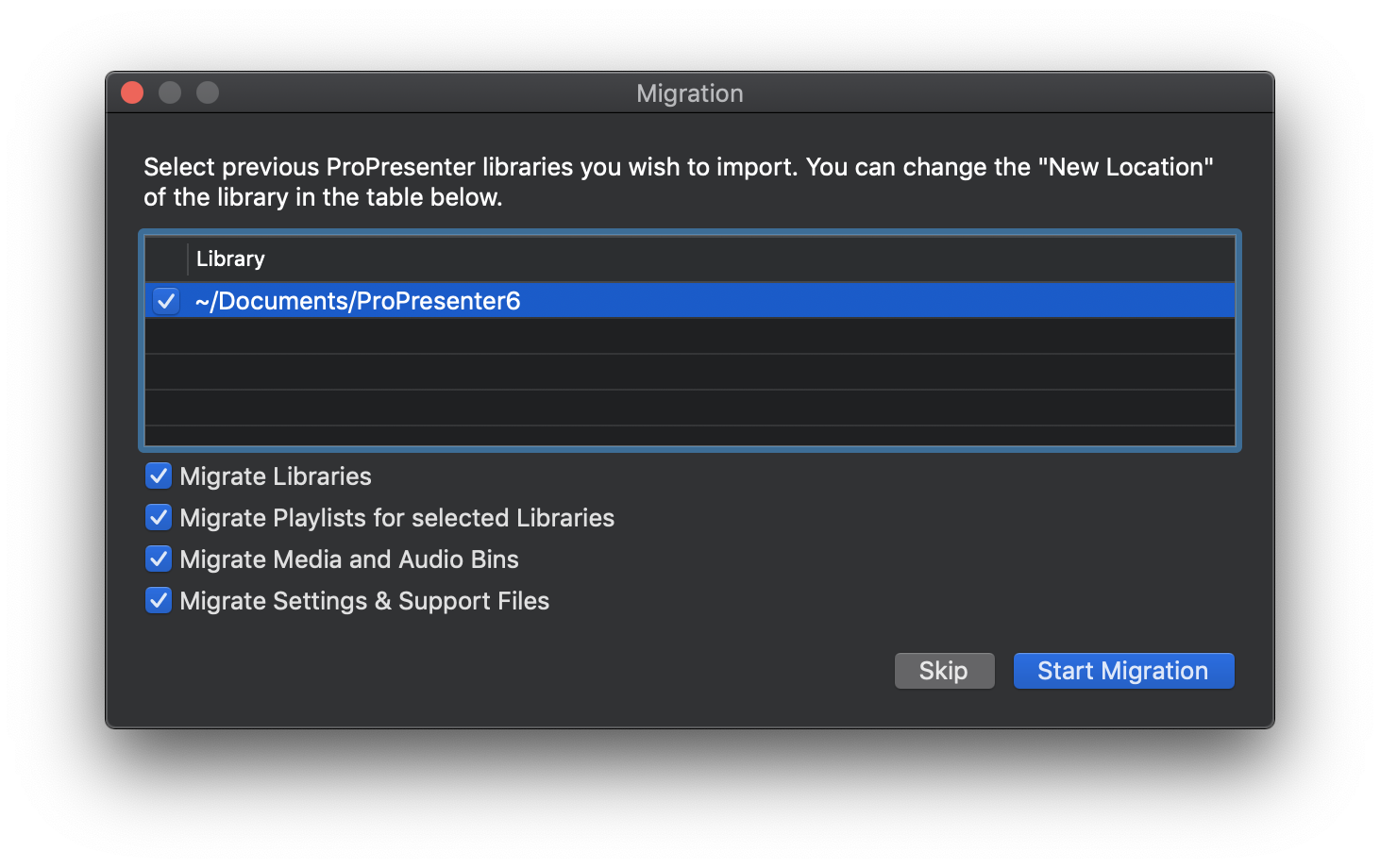Click the Library column header

coord(711,259)
